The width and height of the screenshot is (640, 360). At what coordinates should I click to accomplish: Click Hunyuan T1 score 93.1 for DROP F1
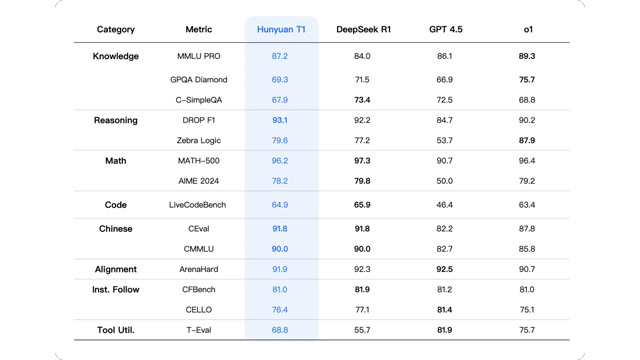(x=280, y=120)
